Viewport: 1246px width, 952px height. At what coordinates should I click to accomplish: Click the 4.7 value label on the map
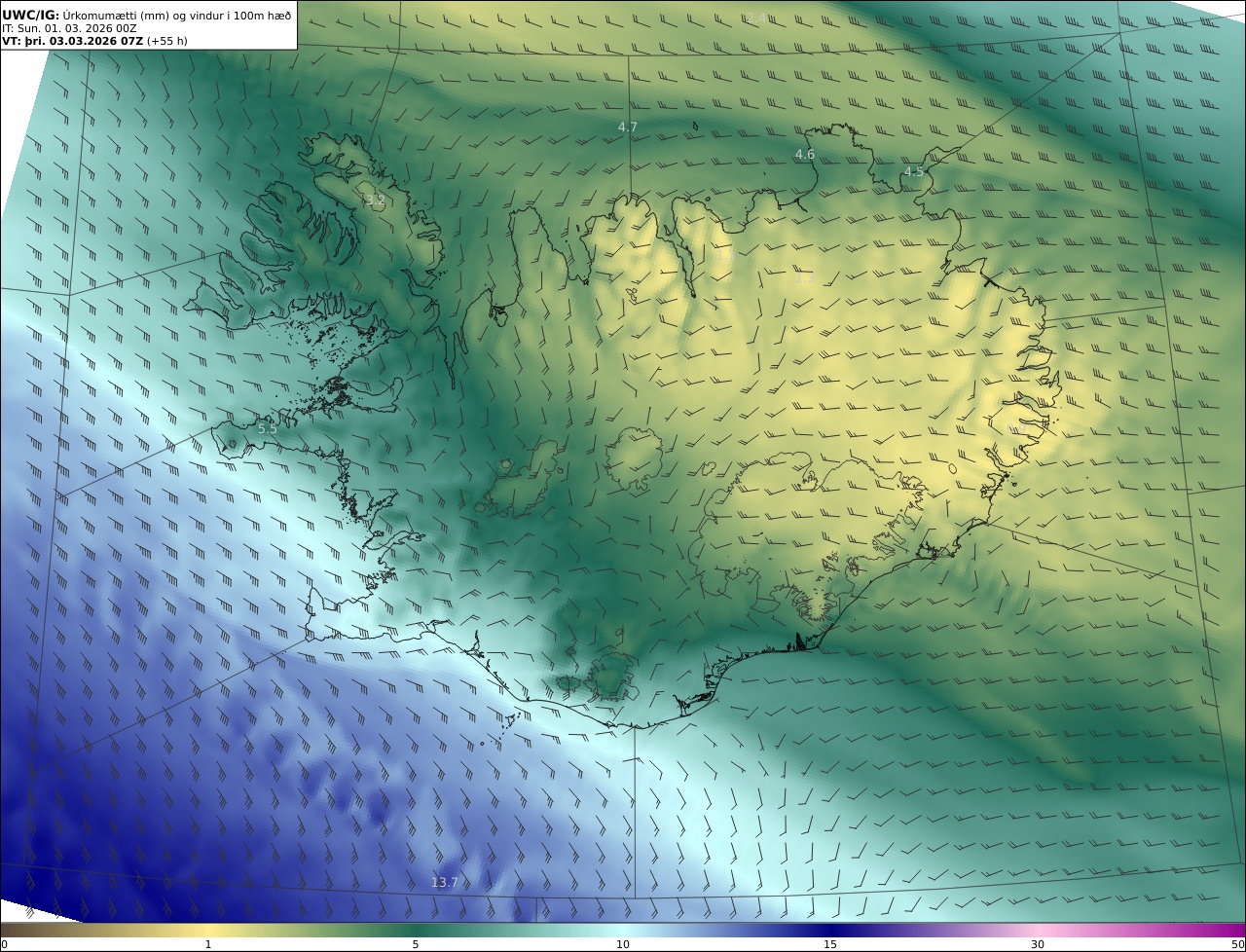click(x=628, y=127)
